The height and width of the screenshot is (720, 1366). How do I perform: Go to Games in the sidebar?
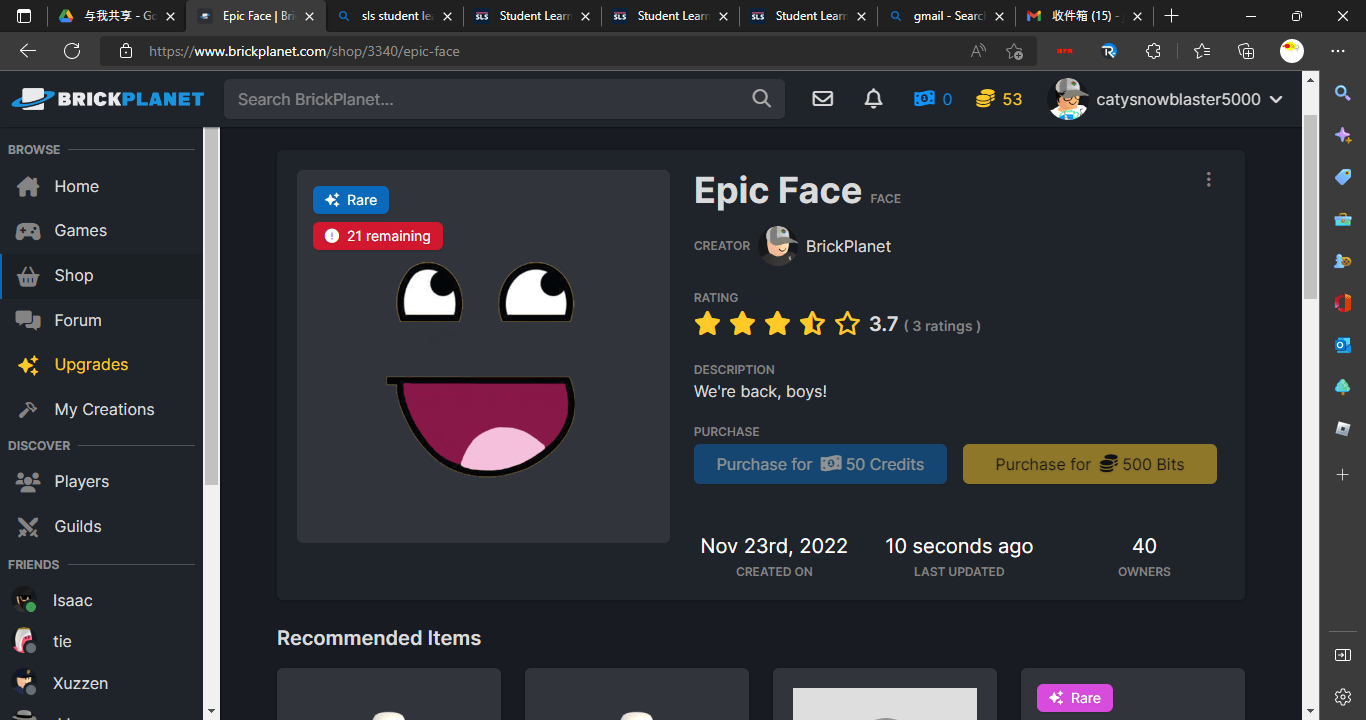tap(80, 231)
